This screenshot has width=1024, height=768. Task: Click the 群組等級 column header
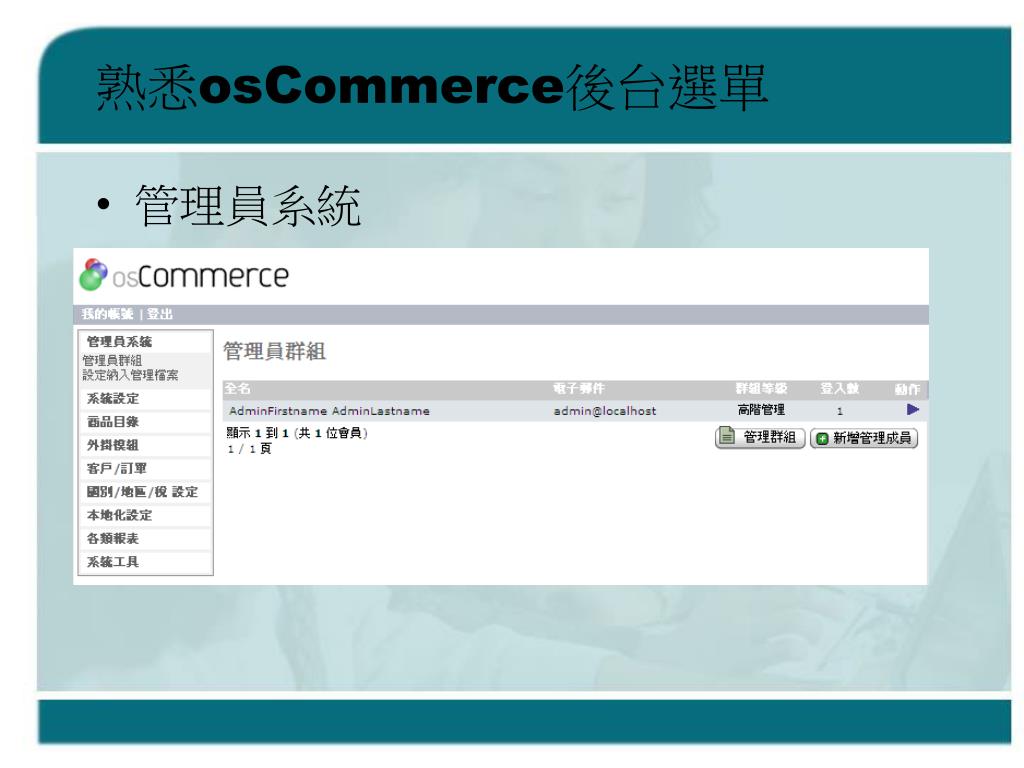coord(761,389)
